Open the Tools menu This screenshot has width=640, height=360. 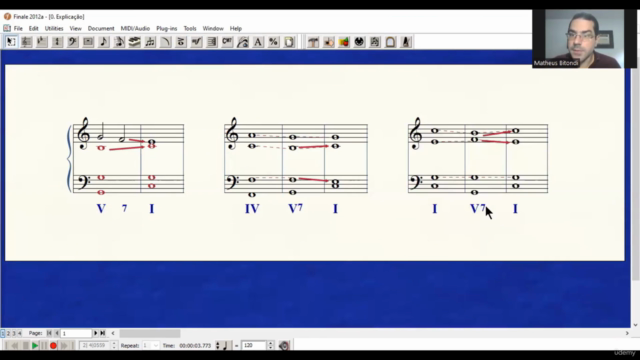(x=190, y=29)
